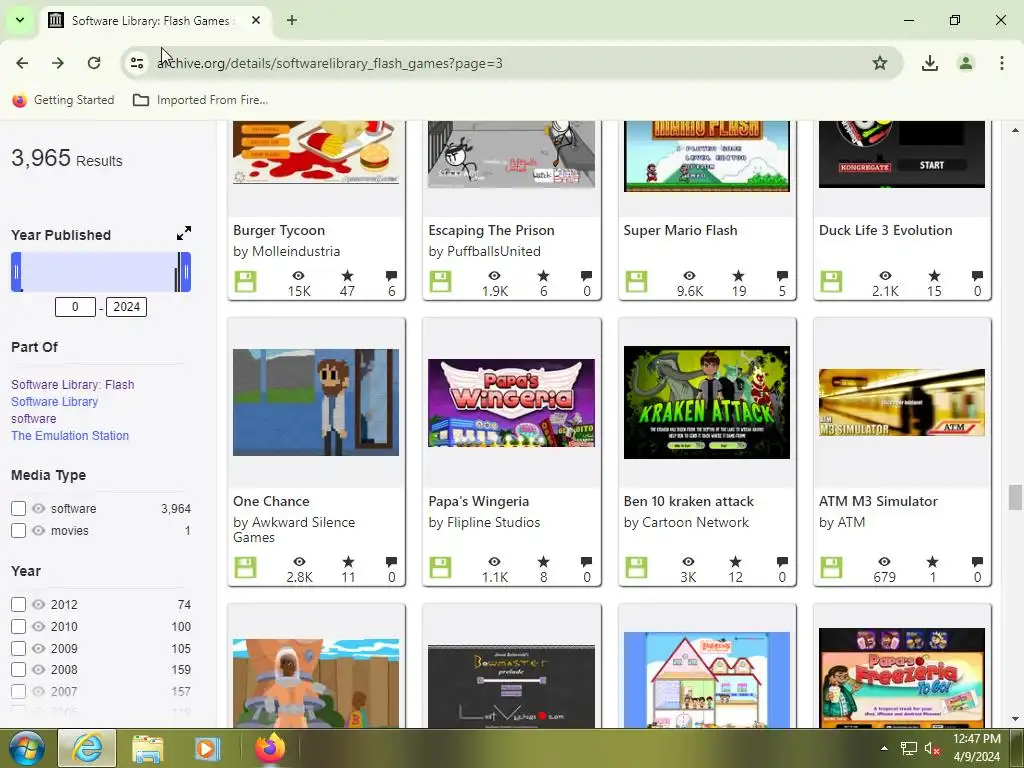Screen dimensions: 1024x768
Task: Open the Papa's Freezeria To Go thumbnail
Action: [x=902, y=678]
